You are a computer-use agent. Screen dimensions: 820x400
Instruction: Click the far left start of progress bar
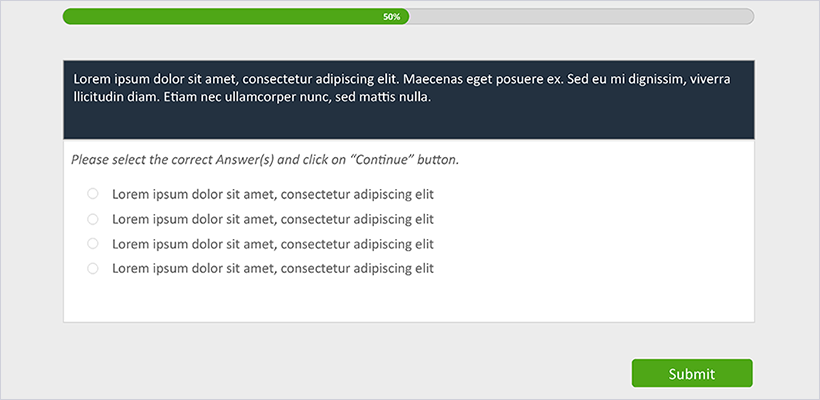click(68, 17)
